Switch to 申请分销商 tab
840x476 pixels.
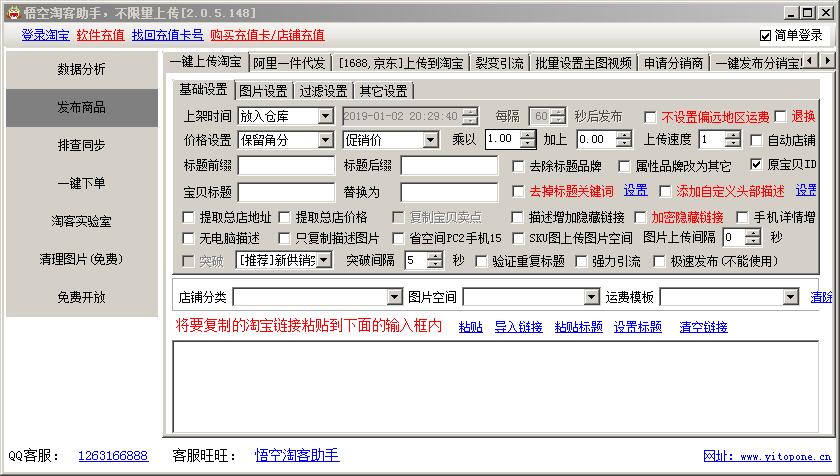(673, 63)
